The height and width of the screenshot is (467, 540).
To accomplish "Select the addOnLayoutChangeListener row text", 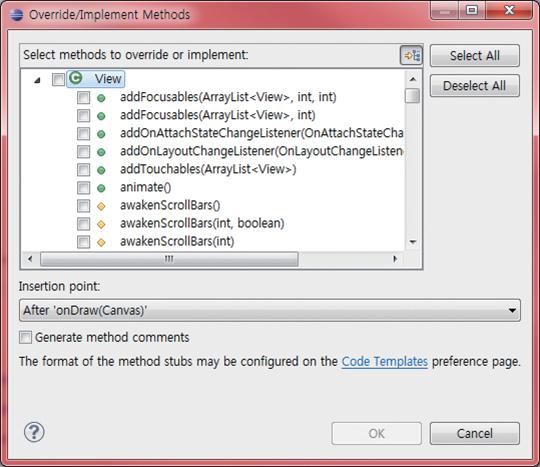I will coord(262,152).
